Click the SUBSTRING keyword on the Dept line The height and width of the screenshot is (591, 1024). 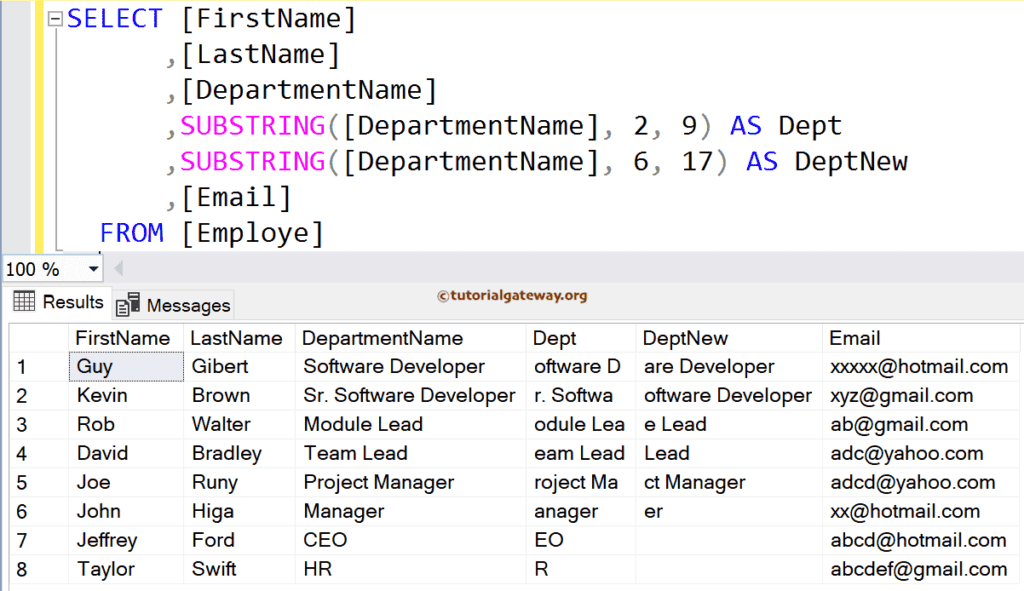[x=250, y=125]
